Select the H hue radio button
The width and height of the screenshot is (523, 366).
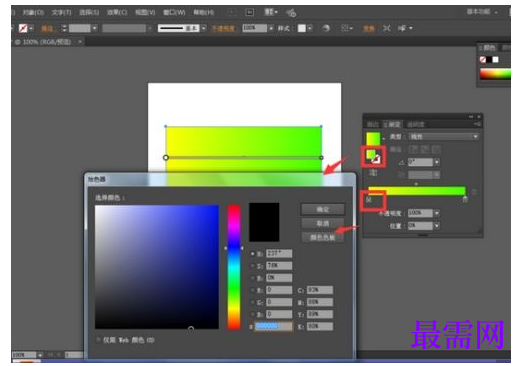point(252,254)
